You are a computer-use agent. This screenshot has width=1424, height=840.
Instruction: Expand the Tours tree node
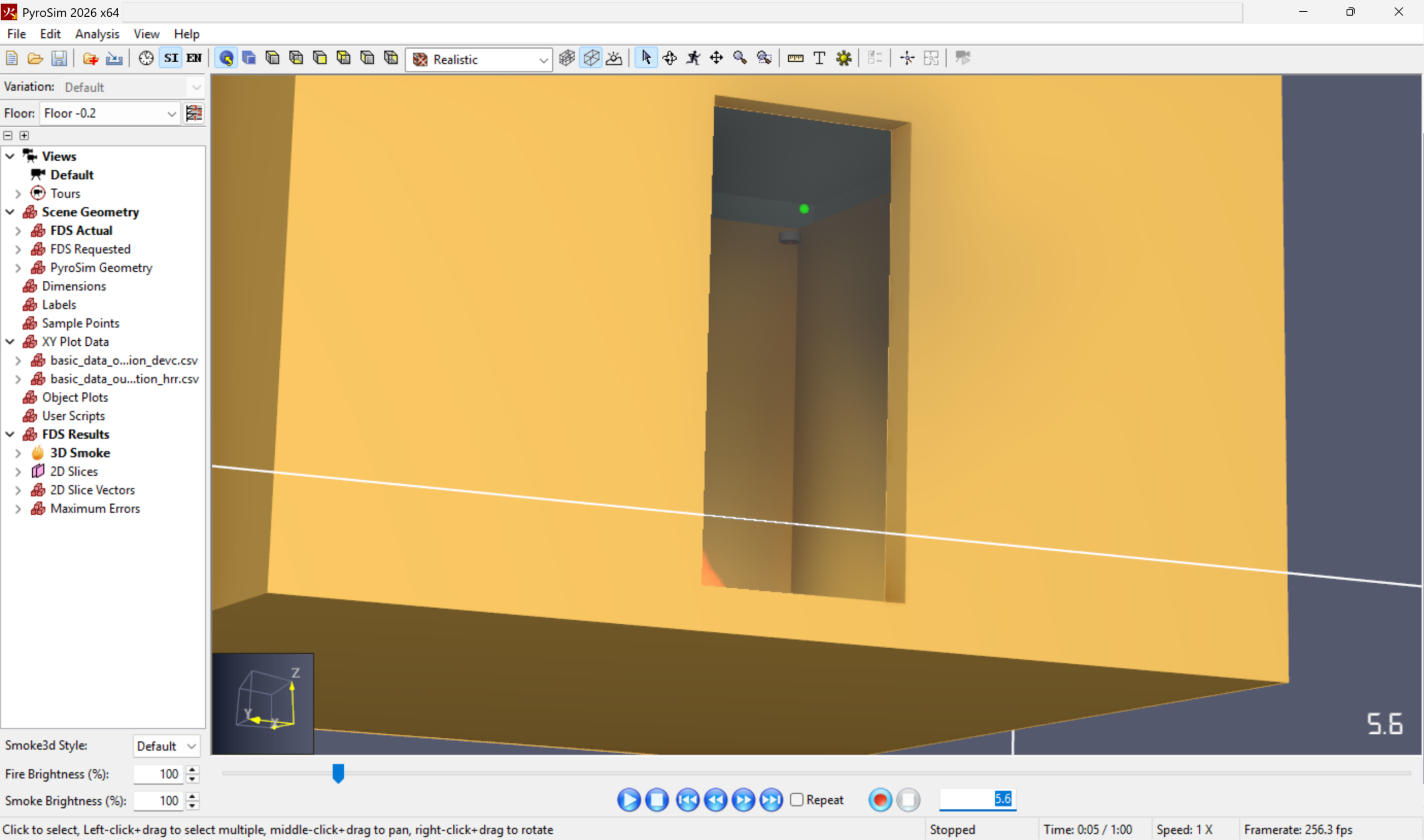point(18,193)
